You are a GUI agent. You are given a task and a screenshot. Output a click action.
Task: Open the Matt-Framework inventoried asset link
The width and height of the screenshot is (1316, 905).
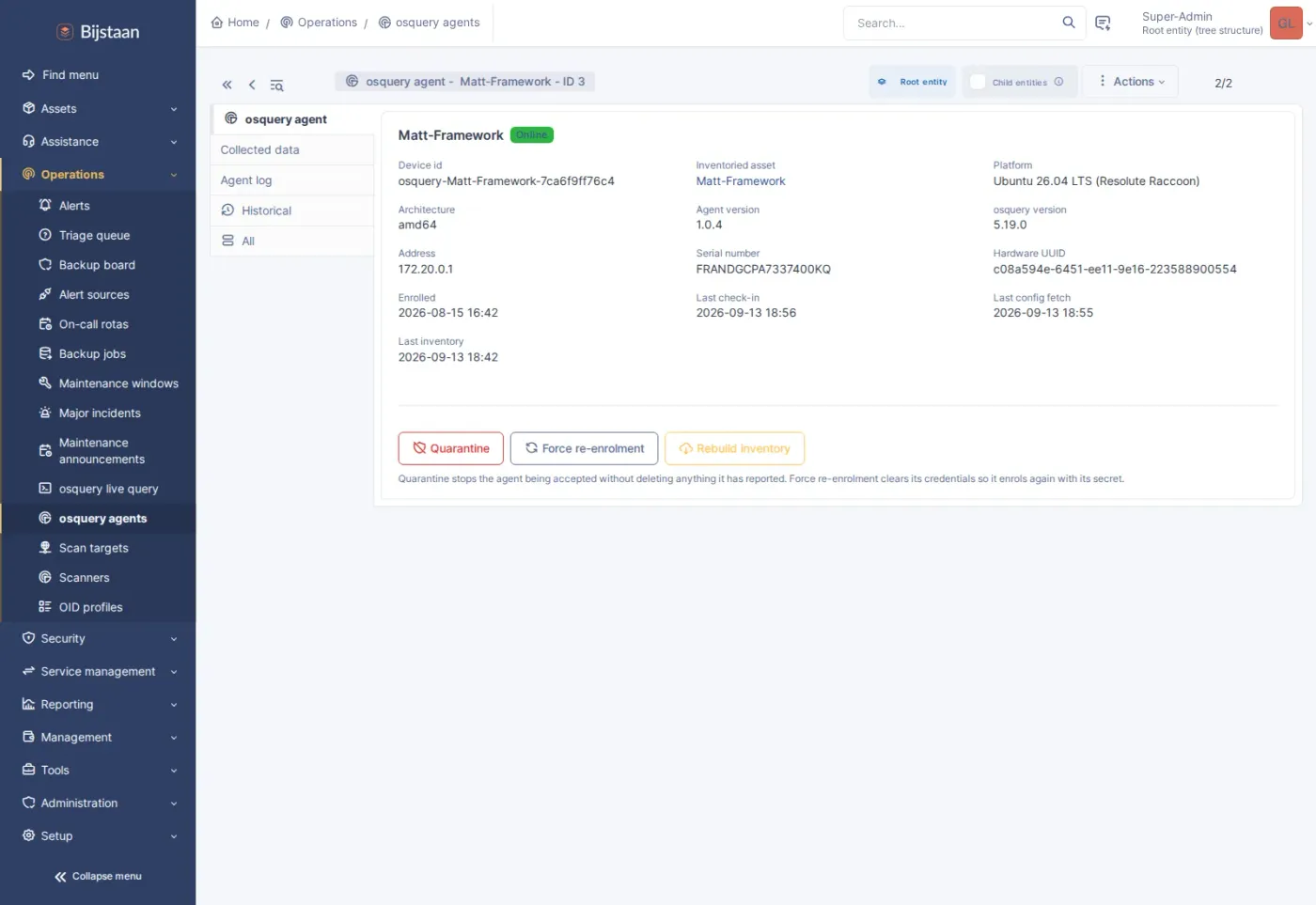(741, 181)
